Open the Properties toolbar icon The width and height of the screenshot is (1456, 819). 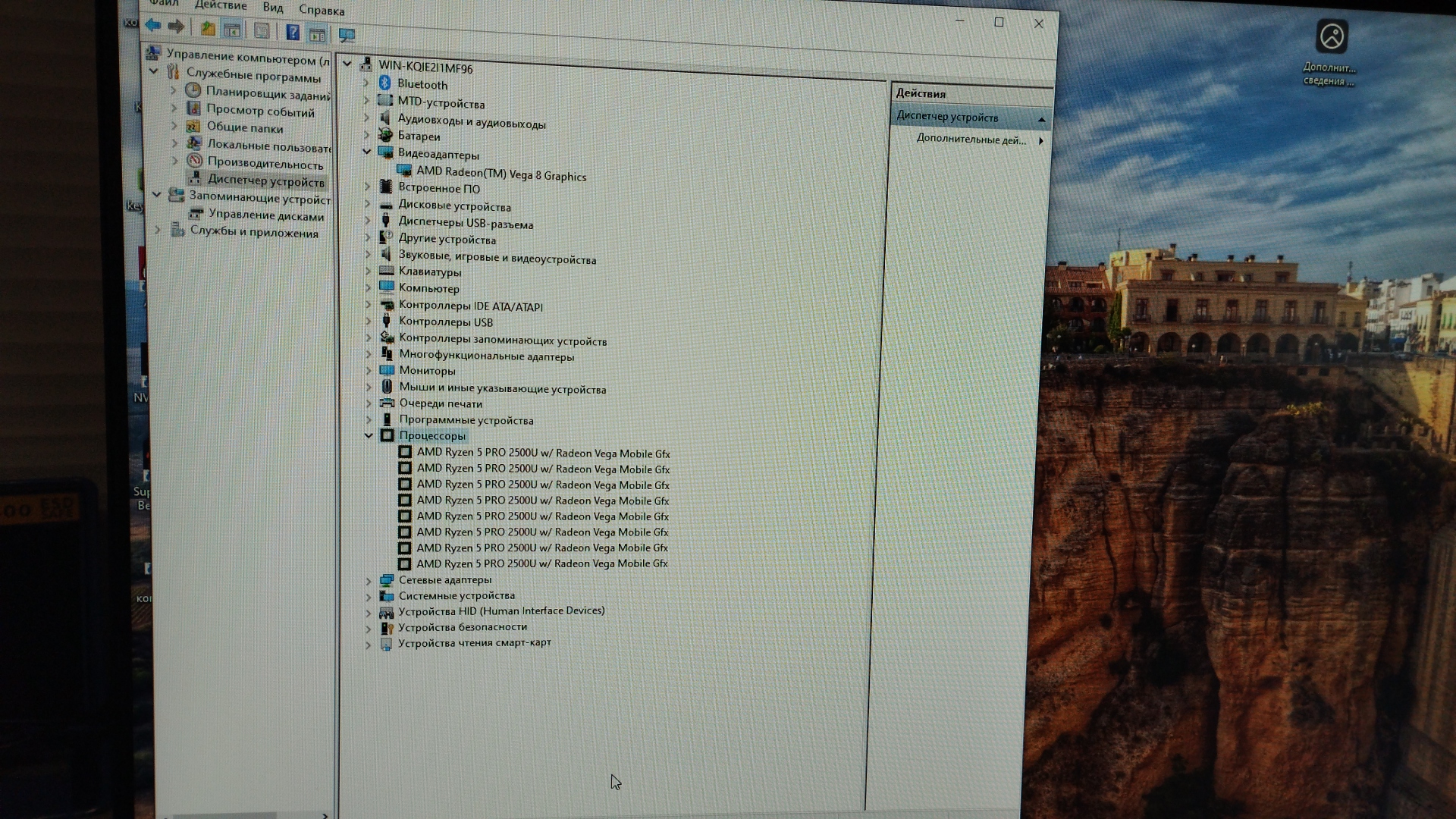(262, 31)
